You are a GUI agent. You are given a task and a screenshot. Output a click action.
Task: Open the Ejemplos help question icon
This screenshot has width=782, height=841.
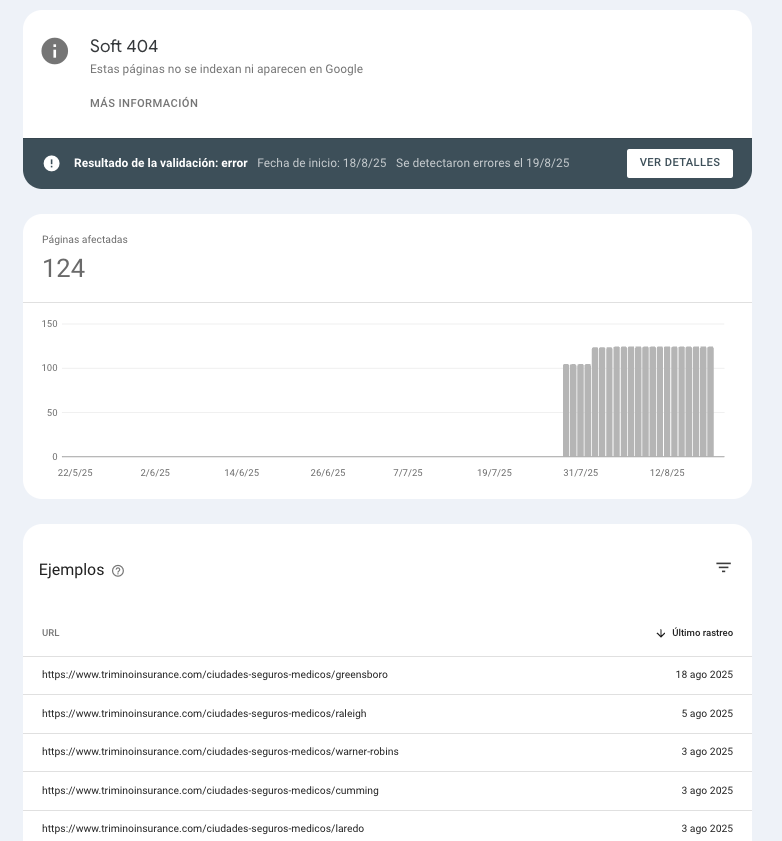[118, 571]
